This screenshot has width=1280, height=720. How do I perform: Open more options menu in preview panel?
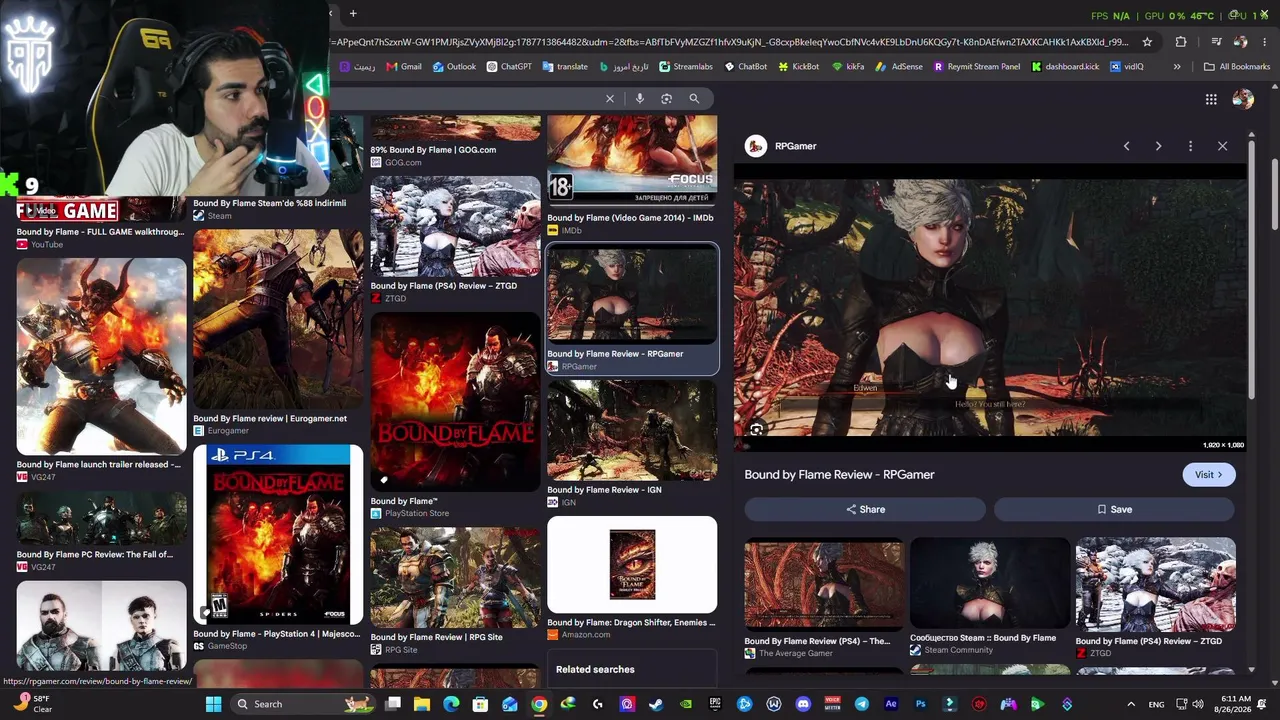pyautogui.click(x=1190, y=146)
